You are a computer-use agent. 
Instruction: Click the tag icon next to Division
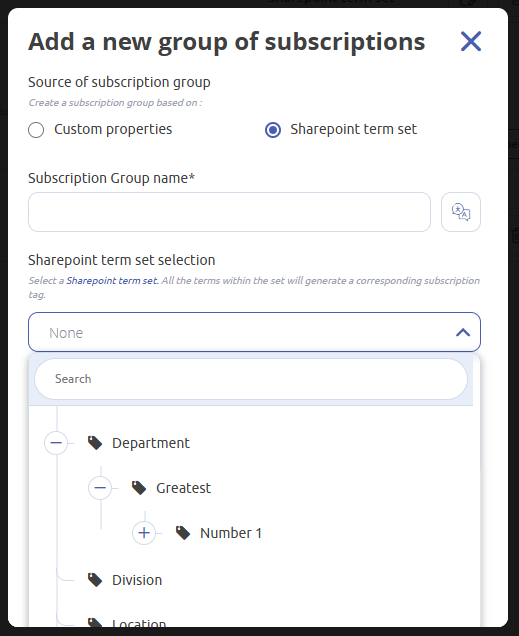(x=95, y=580)
